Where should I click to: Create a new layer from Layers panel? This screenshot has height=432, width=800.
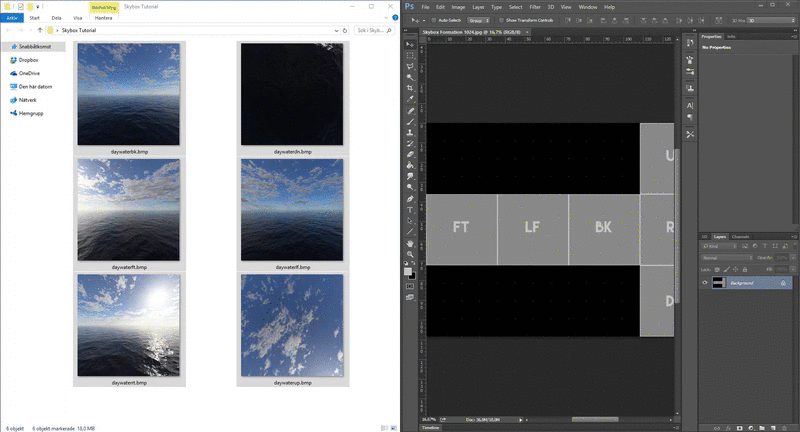tap(773, 428)
